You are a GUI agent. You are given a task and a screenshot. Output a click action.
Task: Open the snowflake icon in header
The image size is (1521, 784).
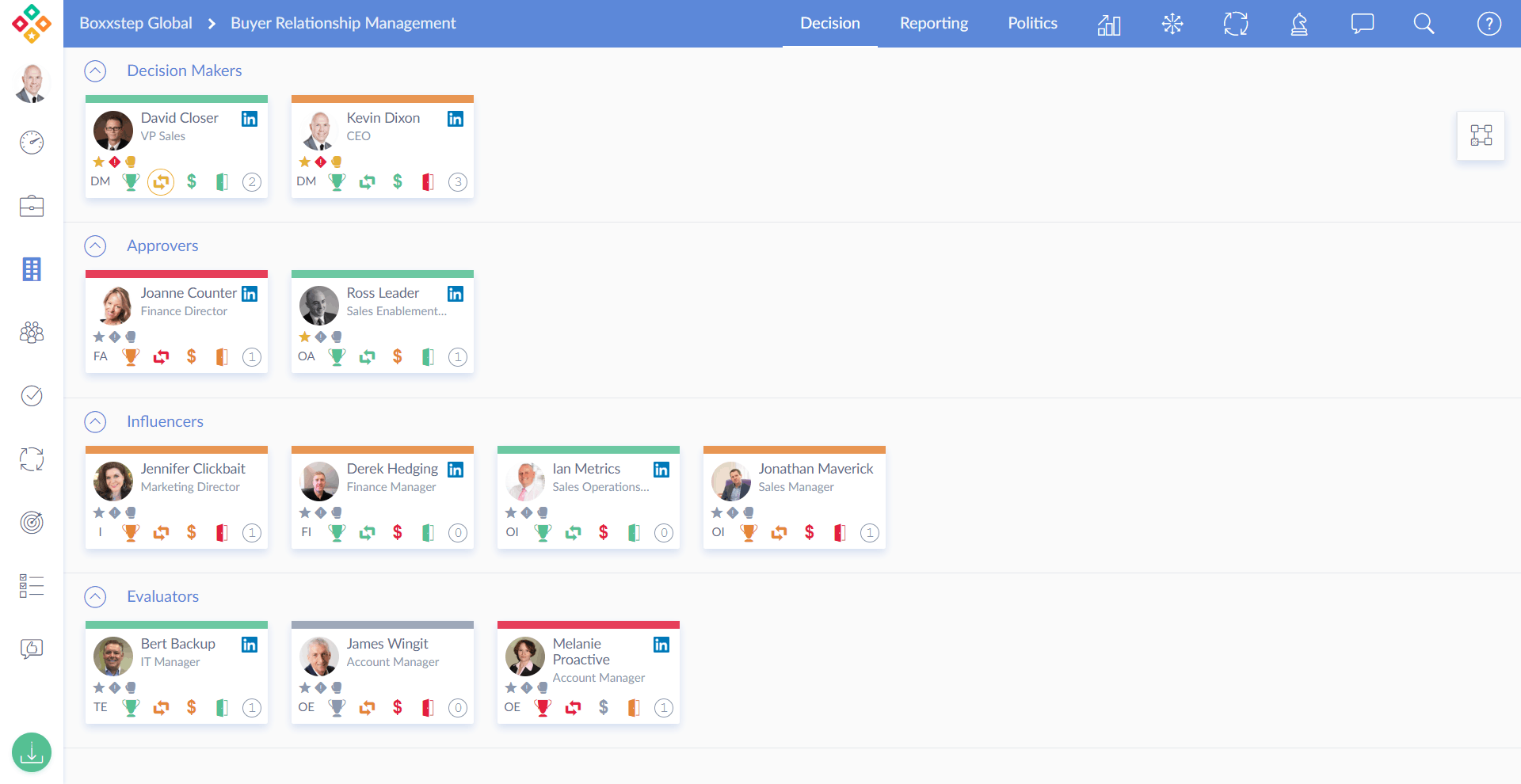click(x=1172, y=24)
